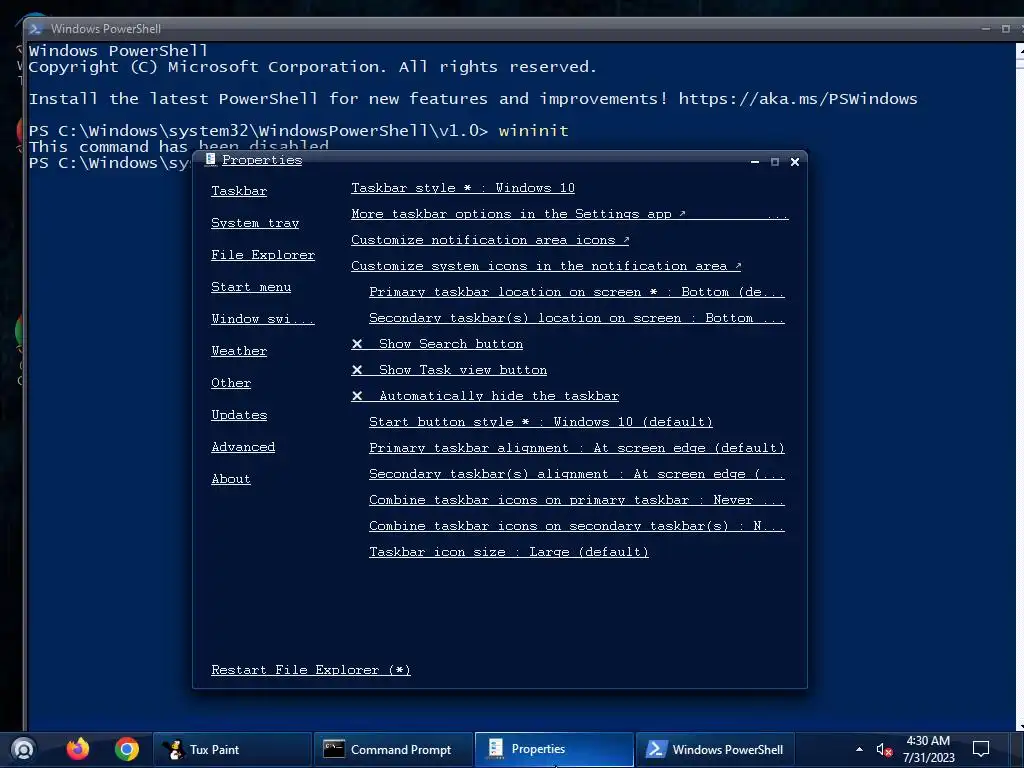1024x768 pixels.
Task: Open the About section in sidebar
Action: (231, 479)
